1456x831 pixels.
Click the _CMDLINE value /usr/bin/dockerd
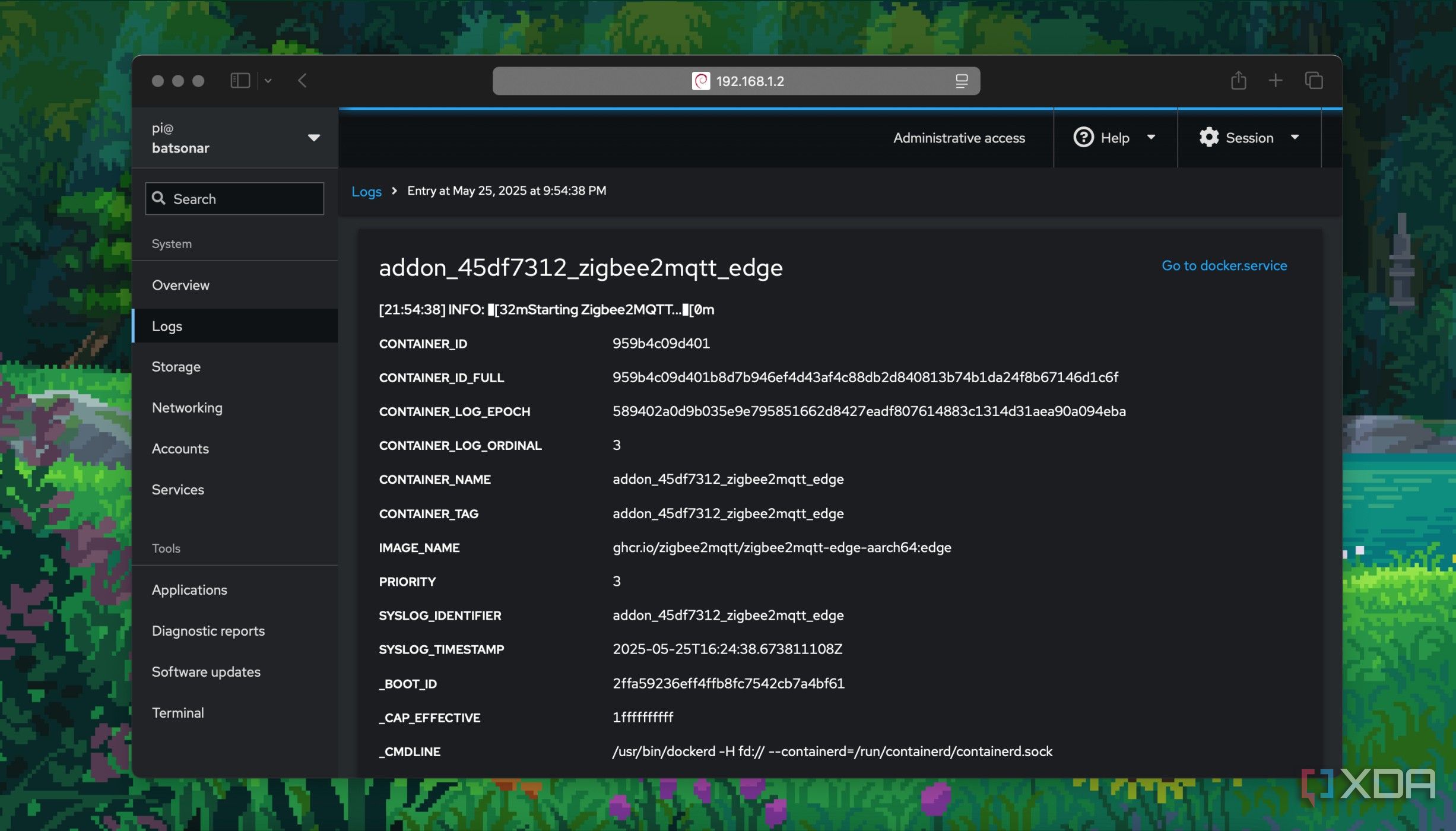pyautogui.click(x=832, y=751)
